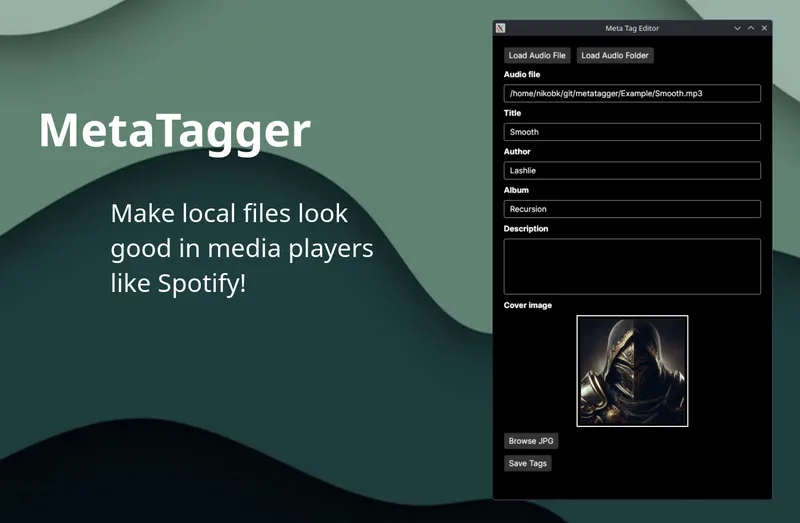Click the 'Title' field label
The width and height of the screenshot is (800, 523).
(512, 113)
